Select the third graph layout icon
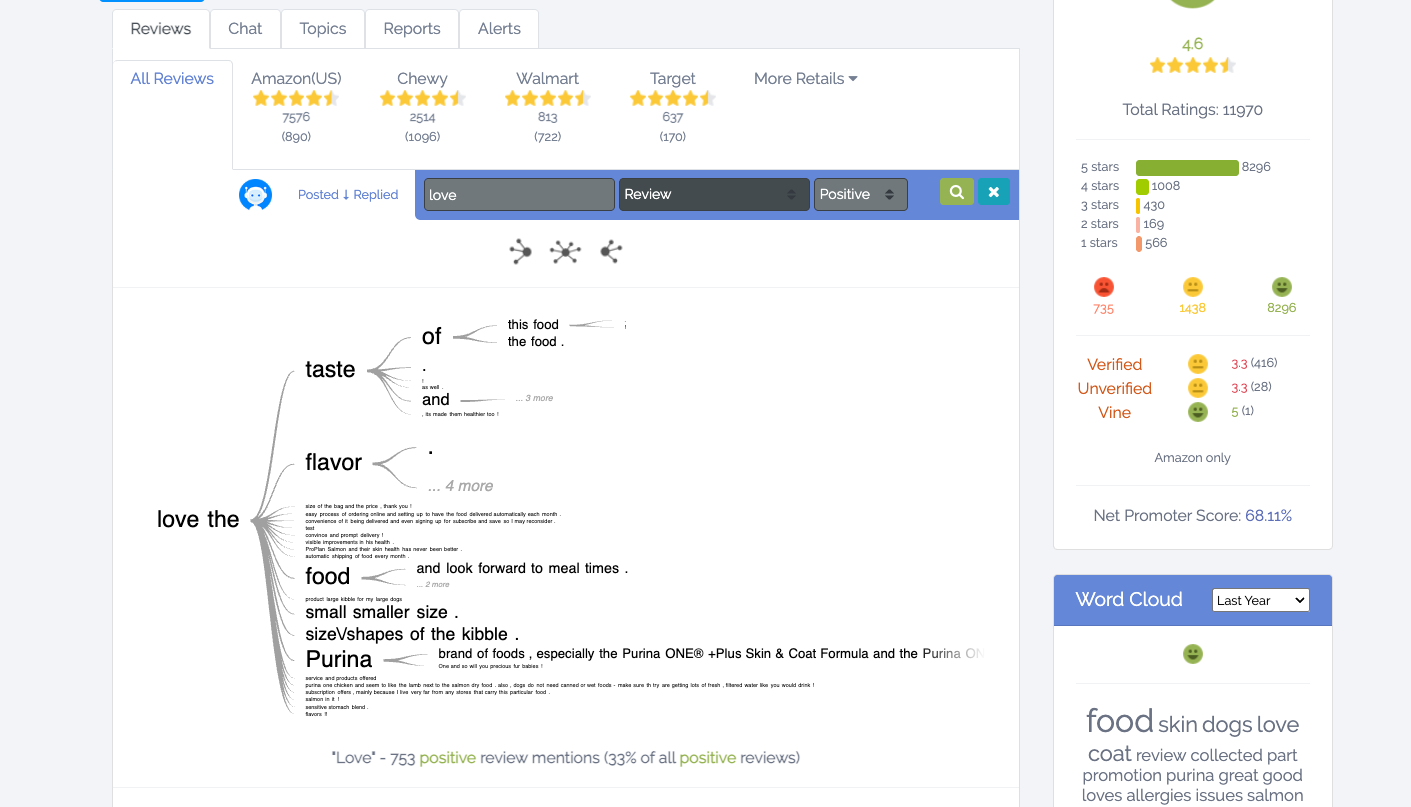1411x807 pixels. pos(610,252)
